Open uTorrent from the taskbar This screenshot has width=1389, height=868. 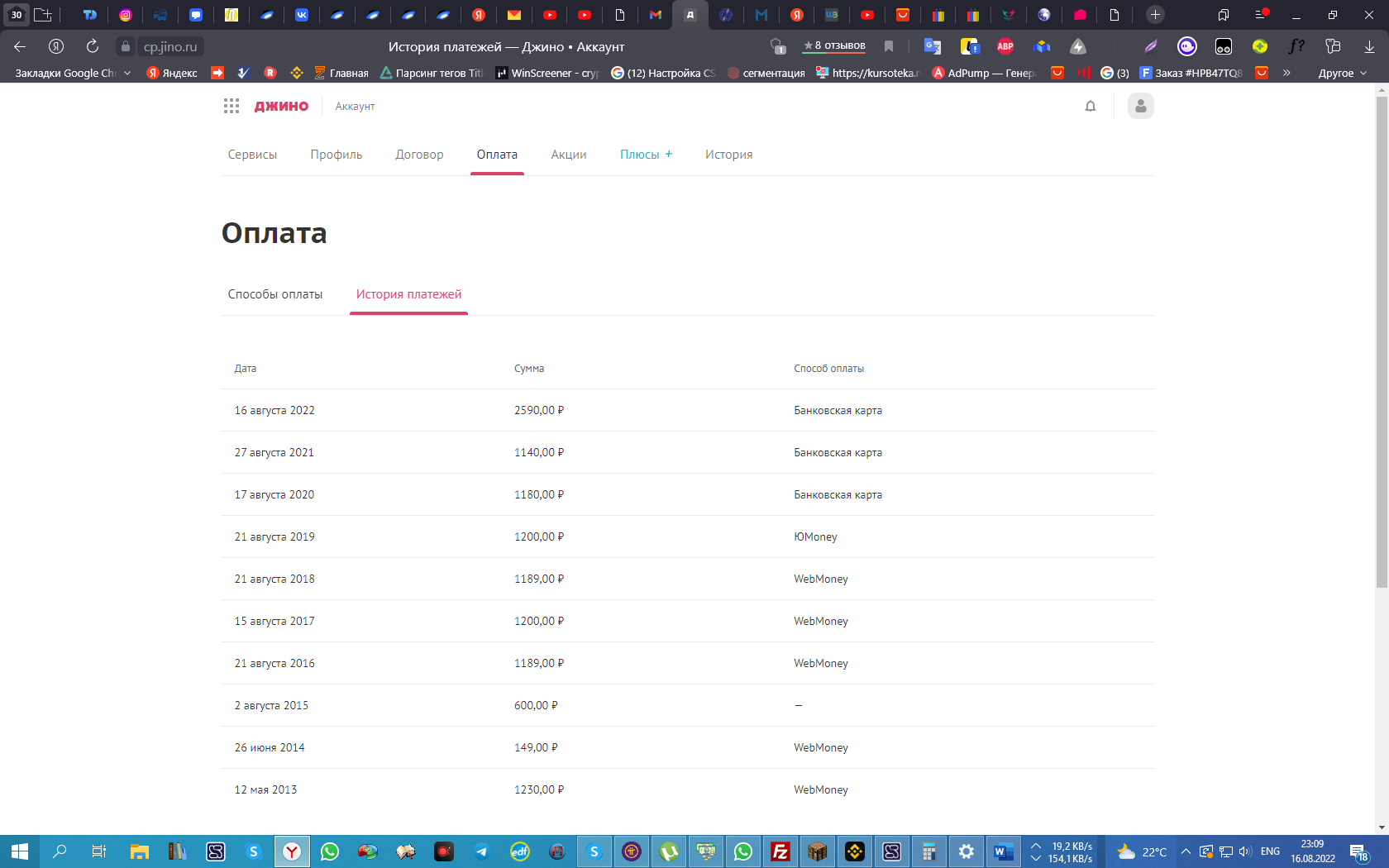[668, 851]
